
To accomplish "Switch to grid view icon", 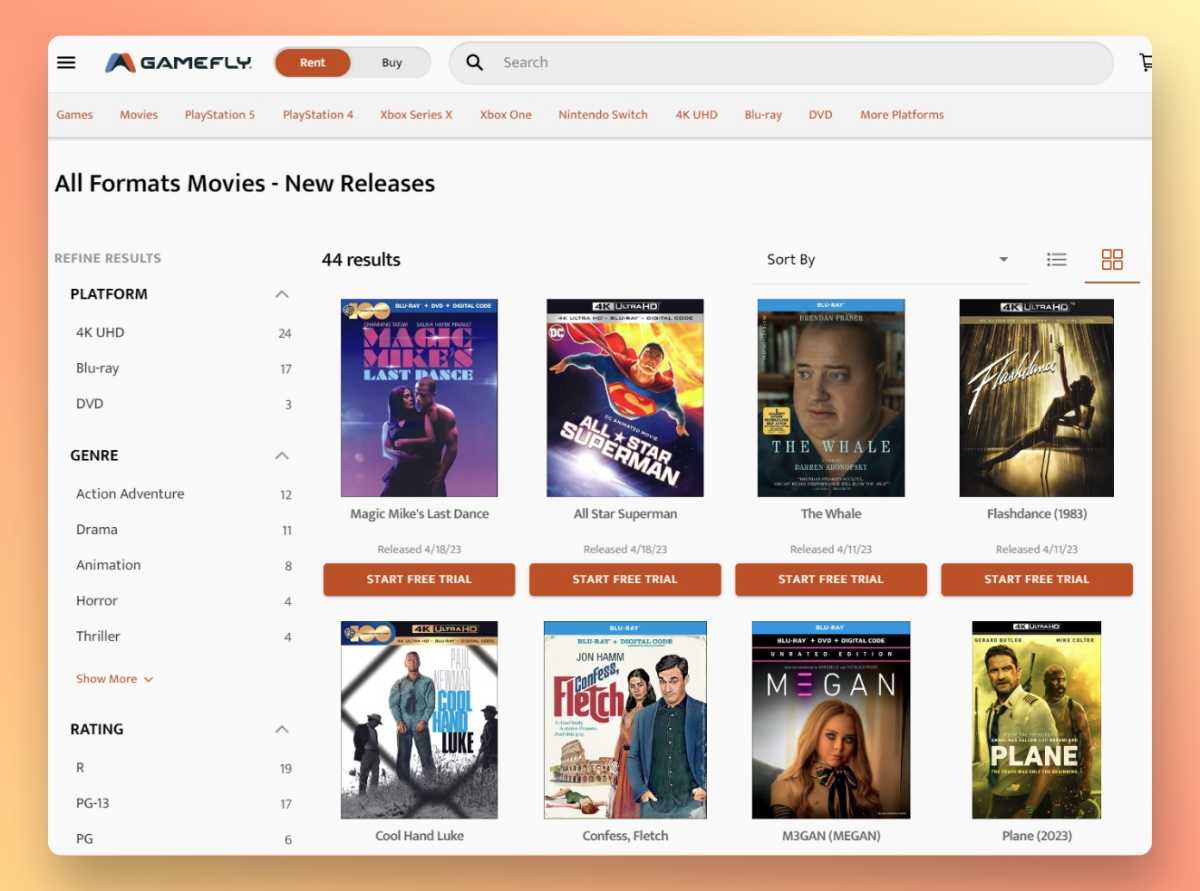I will 1112,259.
